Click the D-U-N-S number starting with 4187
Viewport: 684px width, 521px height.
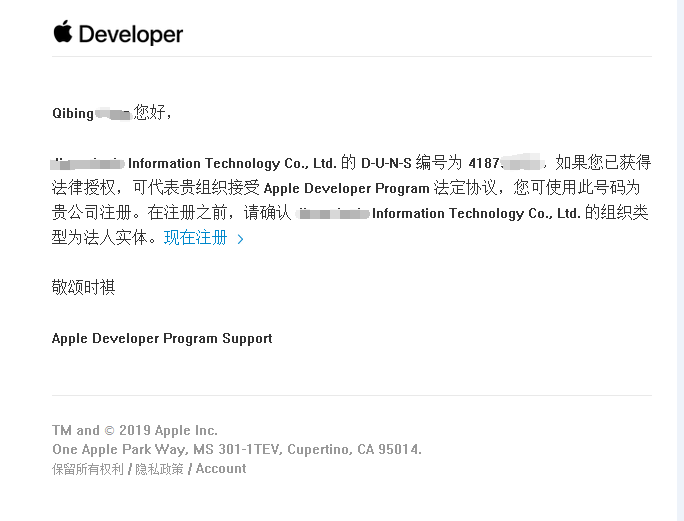(503, 163)
